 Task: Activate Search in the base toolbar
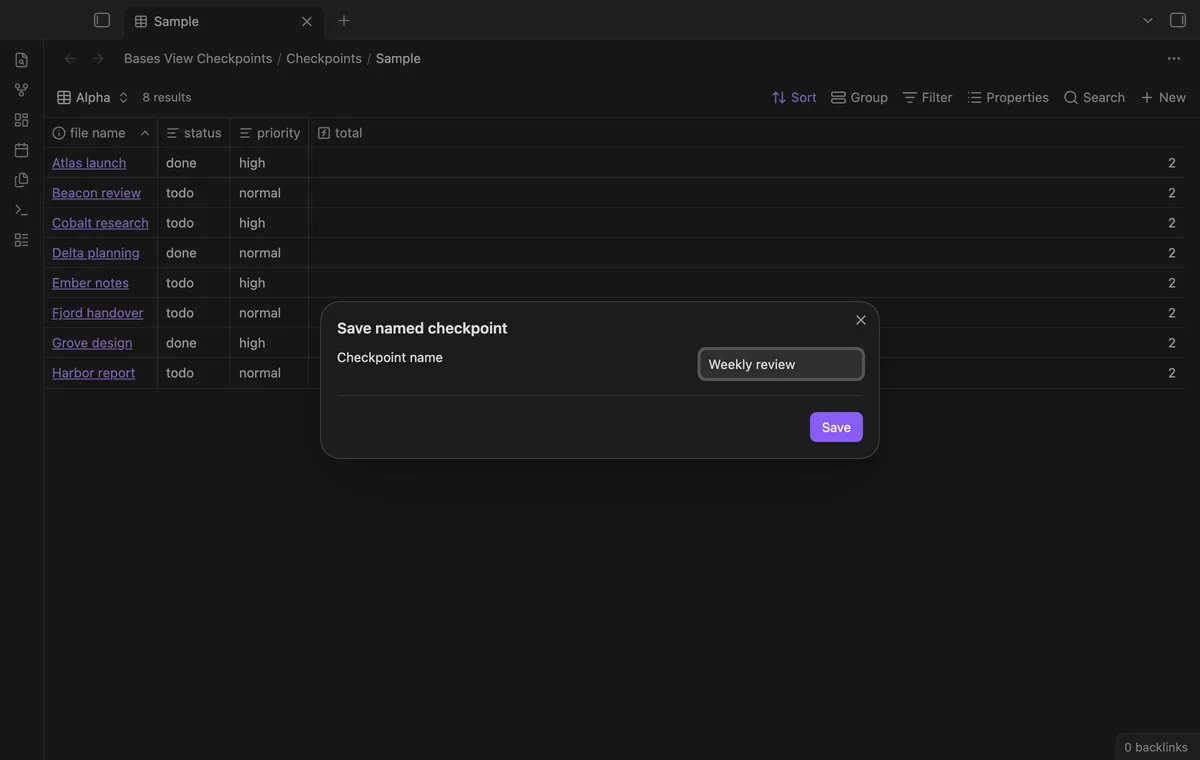pos(1094,97)
